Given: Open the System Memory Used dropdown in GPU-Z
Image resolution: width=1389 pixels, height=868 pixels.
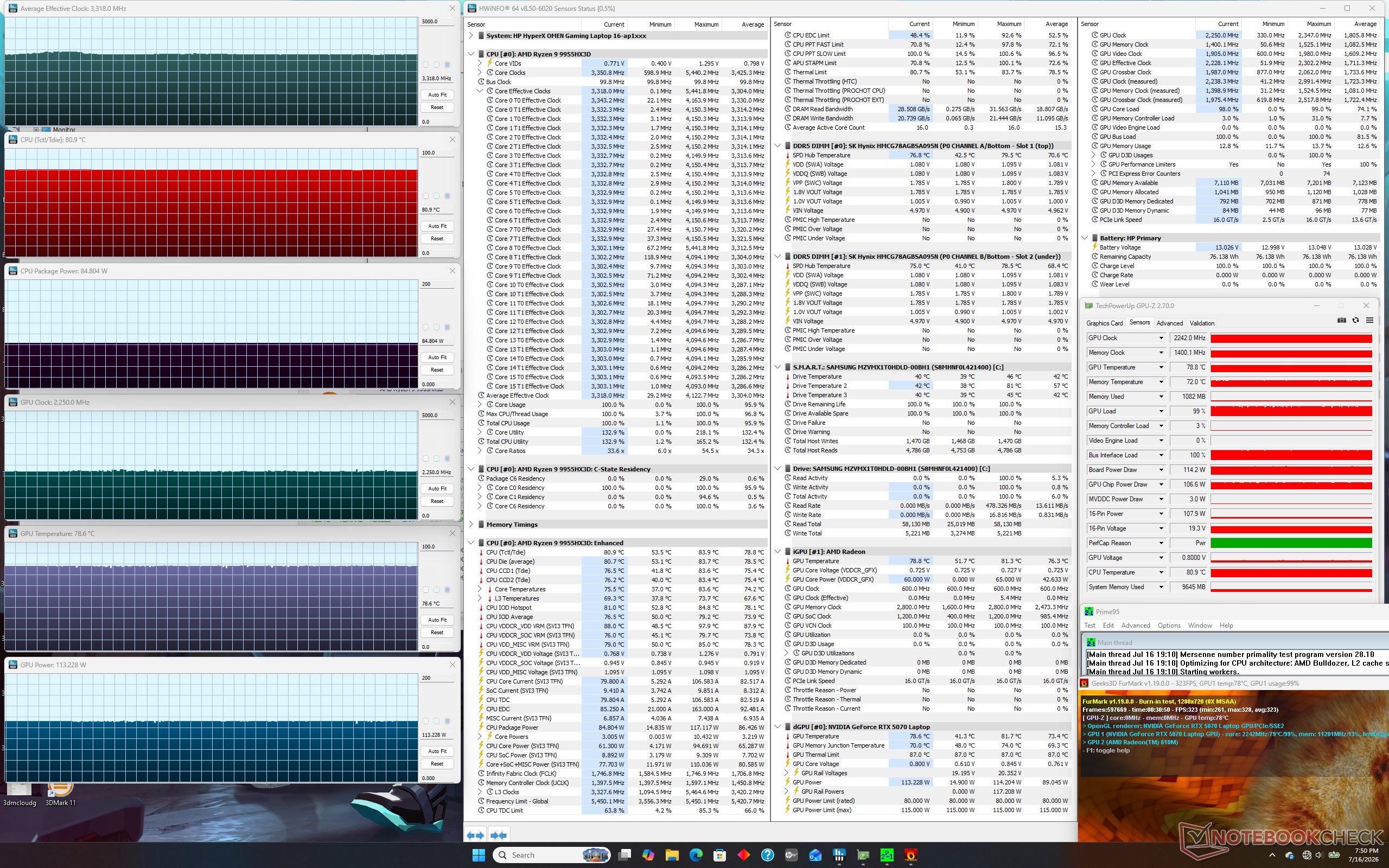Looking at the screenshot, I should tap(1161, 586).
